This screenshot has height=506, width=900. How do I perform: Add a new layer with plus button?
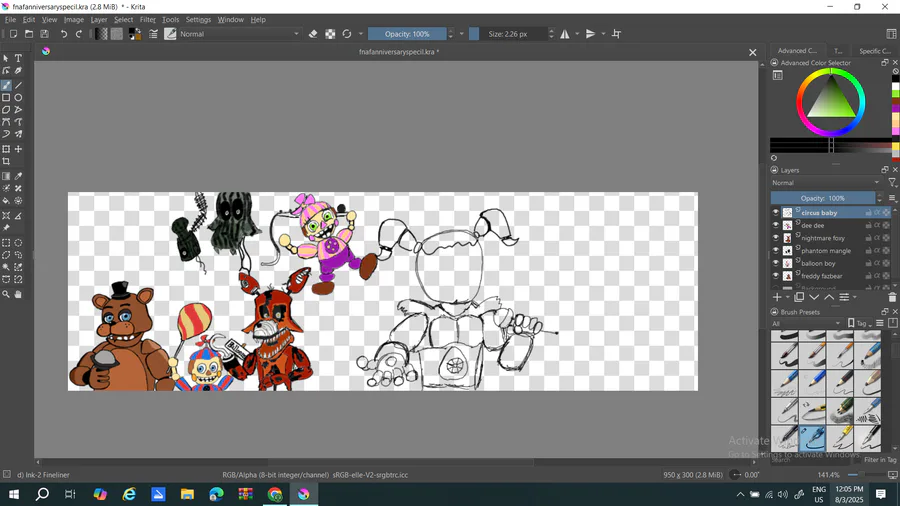777,297
